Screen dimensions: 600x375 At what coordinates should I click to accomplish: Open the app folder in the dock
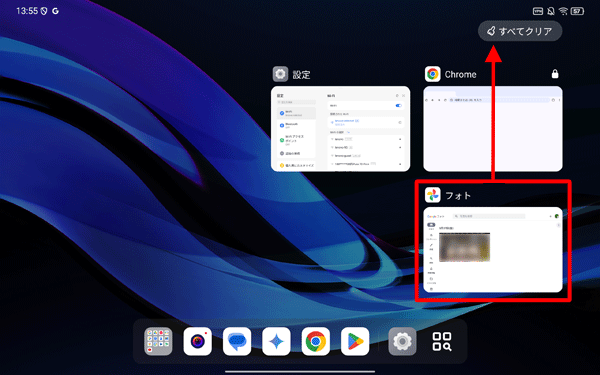(x=158, y=341)
